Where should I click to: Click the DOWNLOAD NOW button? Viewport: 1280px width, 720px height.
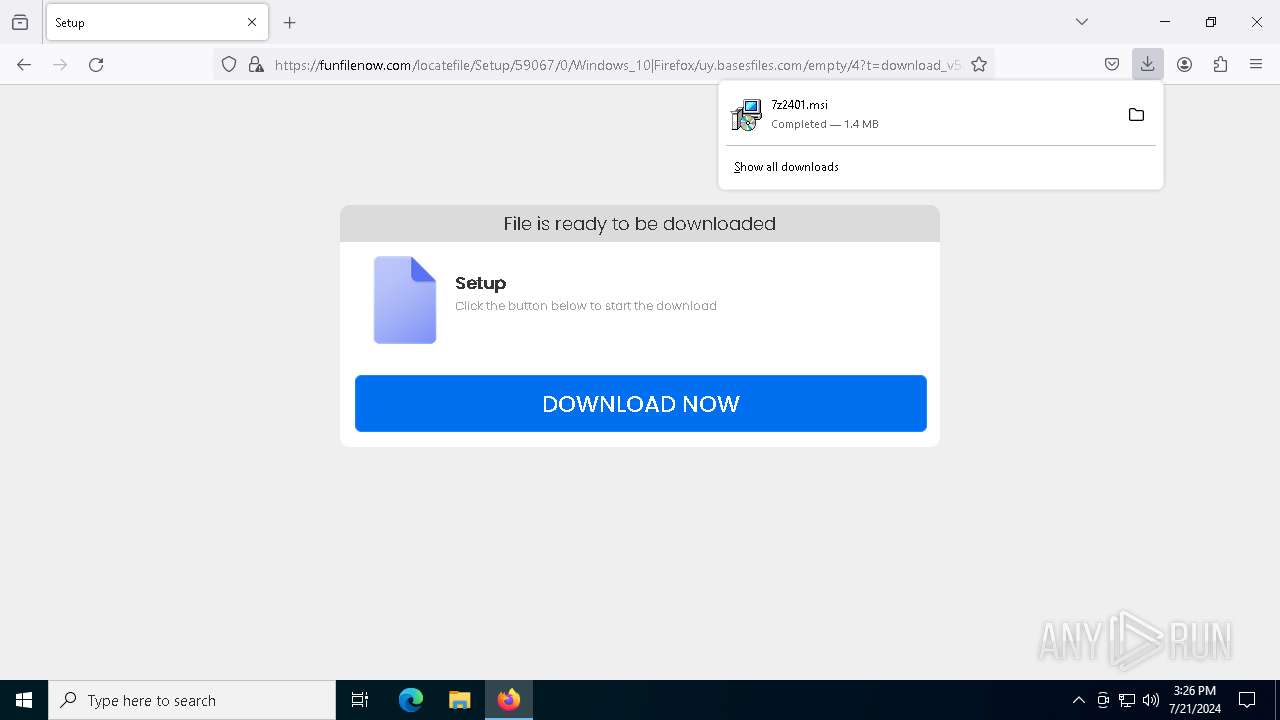[641, 404]
